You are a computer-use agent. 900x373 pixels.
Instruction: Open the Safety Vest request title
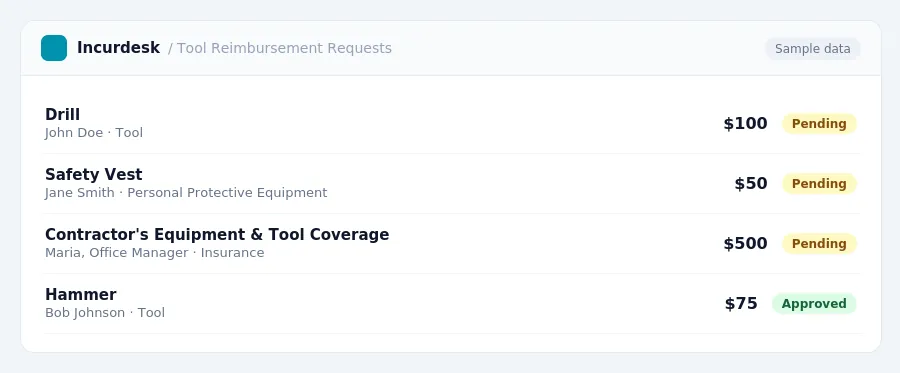point(94,174)
